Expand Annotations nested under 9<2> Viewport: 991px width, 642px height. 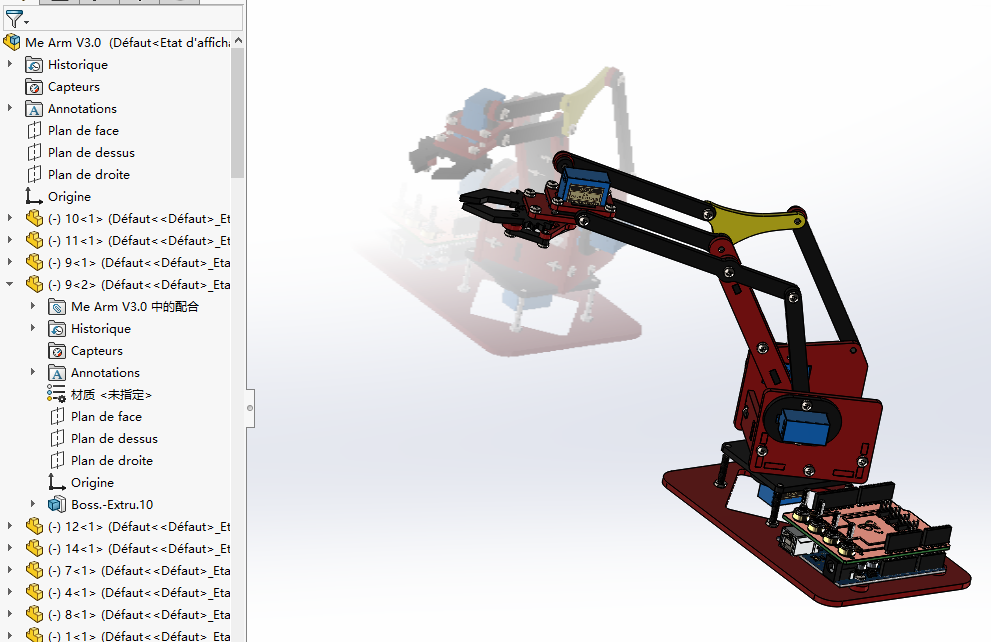click(x=33, y=372)
